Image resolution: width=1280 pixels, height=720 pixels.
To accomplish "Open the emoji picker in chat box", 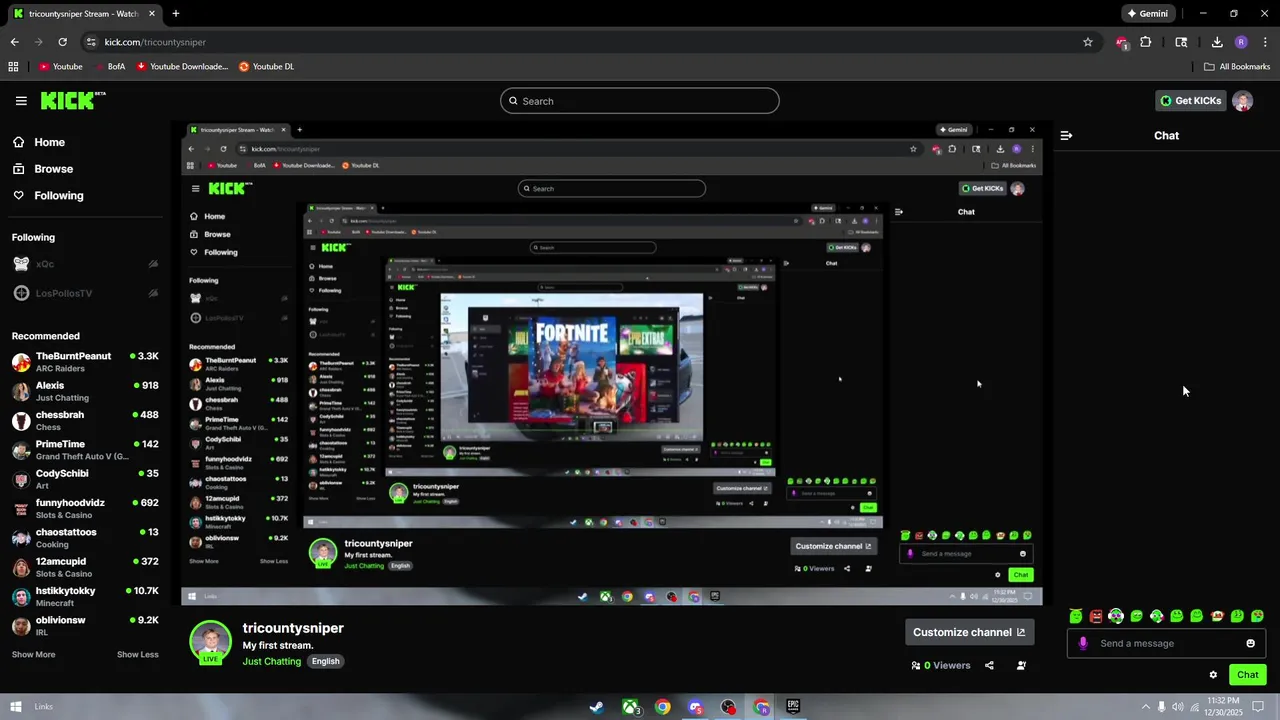I will tap(1250, 643).
